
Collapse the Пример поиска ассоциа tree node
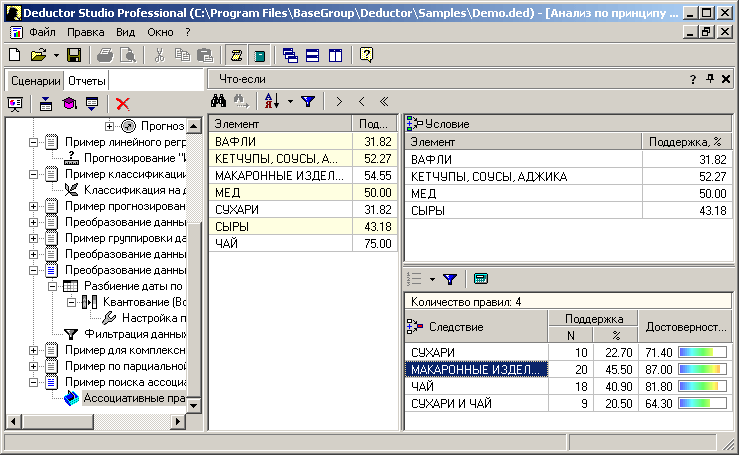coord(34,382)
